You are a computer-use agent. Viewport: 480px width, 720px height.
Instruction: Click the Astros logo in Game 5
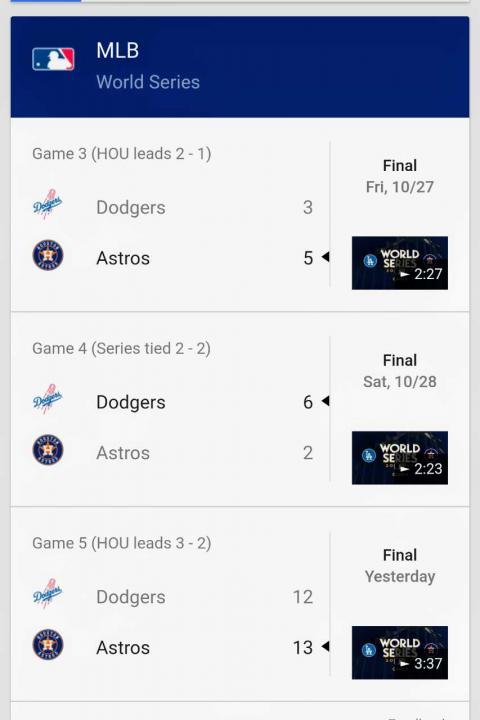pyautogui.click(x=48, y=645)
